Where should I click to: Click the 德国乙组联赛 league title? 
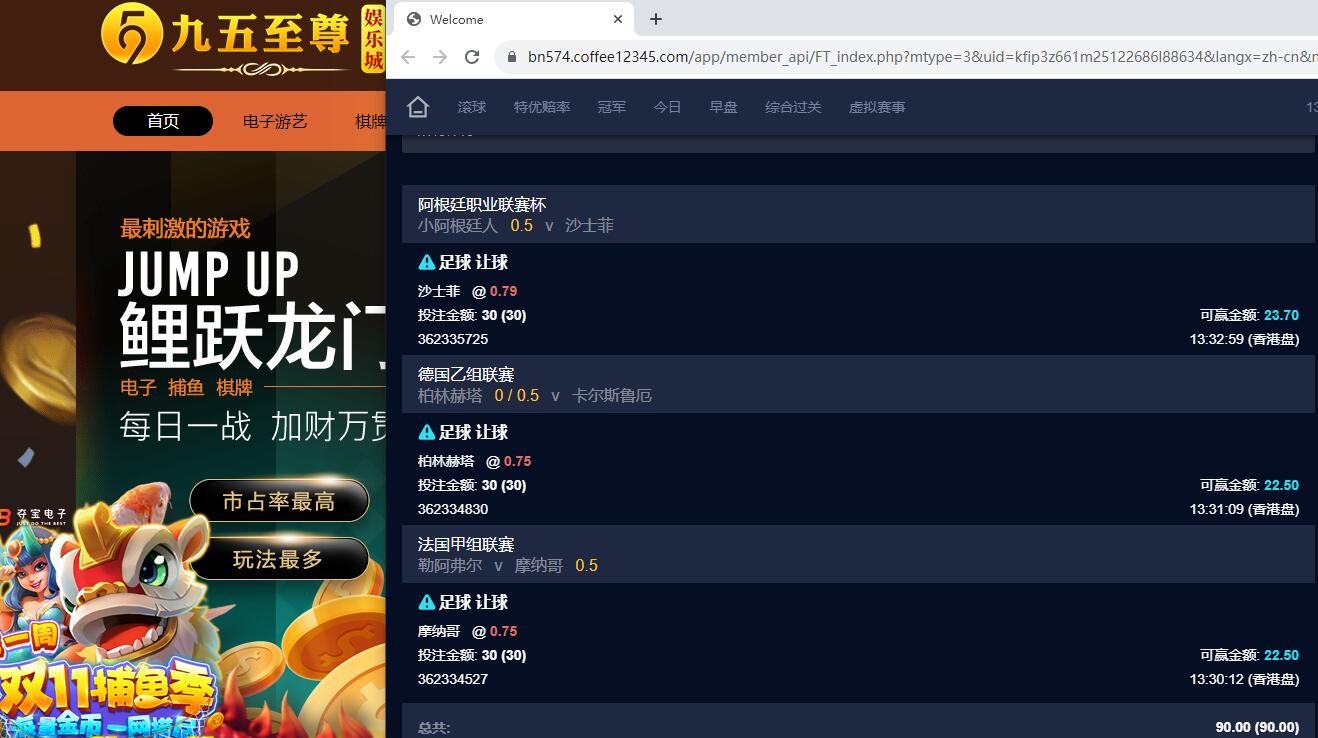pos(466,375)
